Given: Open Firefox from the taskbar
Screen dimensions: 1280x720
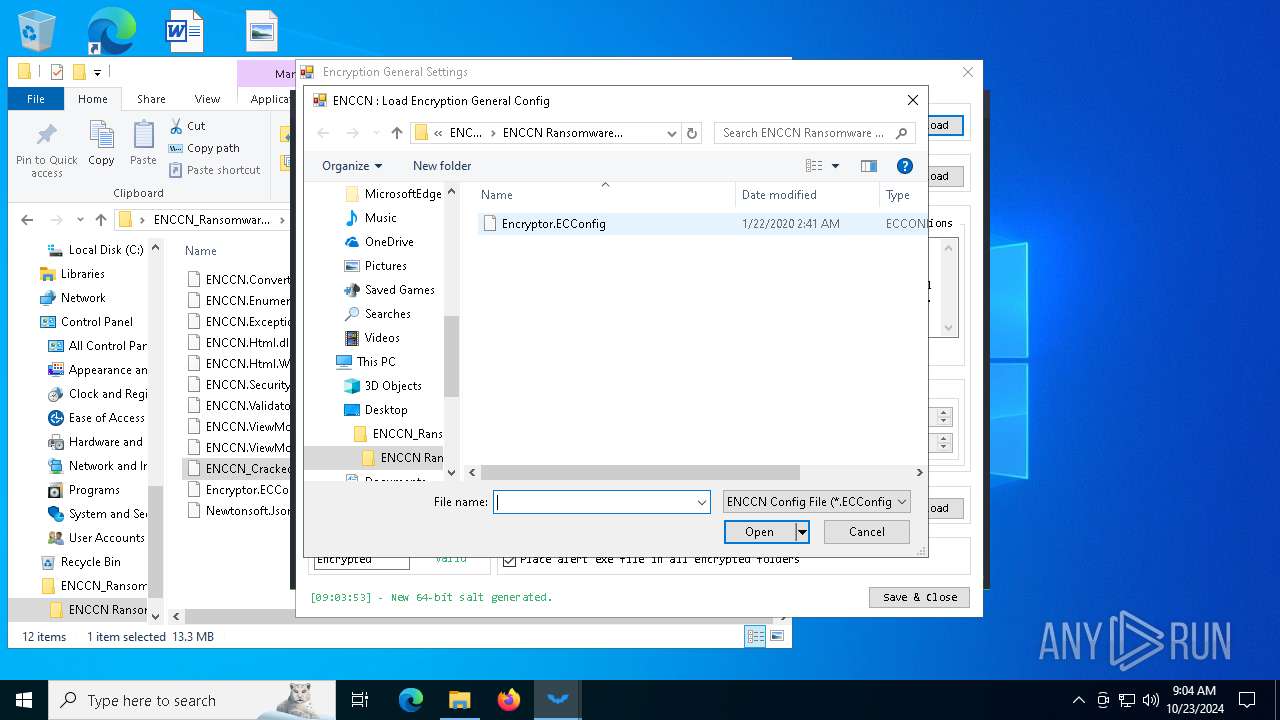Looking at the screenshot, I should [x=509, y=700].
